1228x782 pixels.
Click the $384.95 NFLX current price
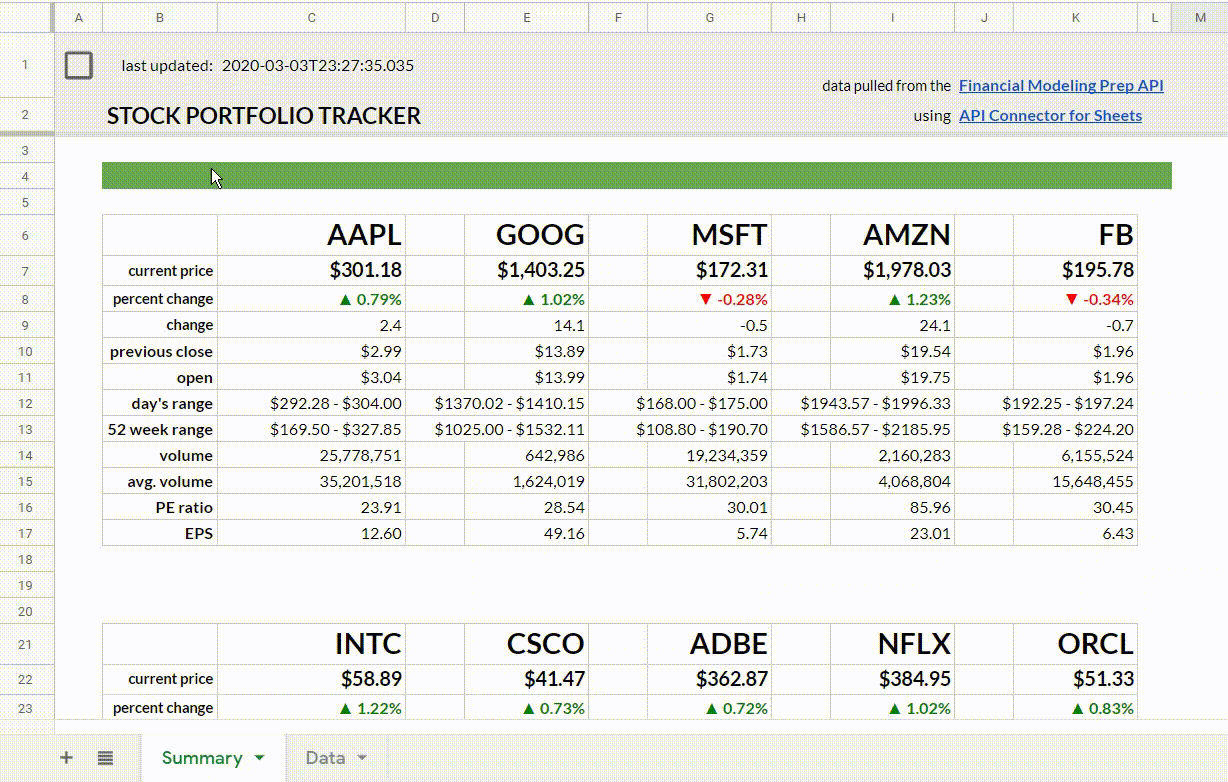point(892,679)
